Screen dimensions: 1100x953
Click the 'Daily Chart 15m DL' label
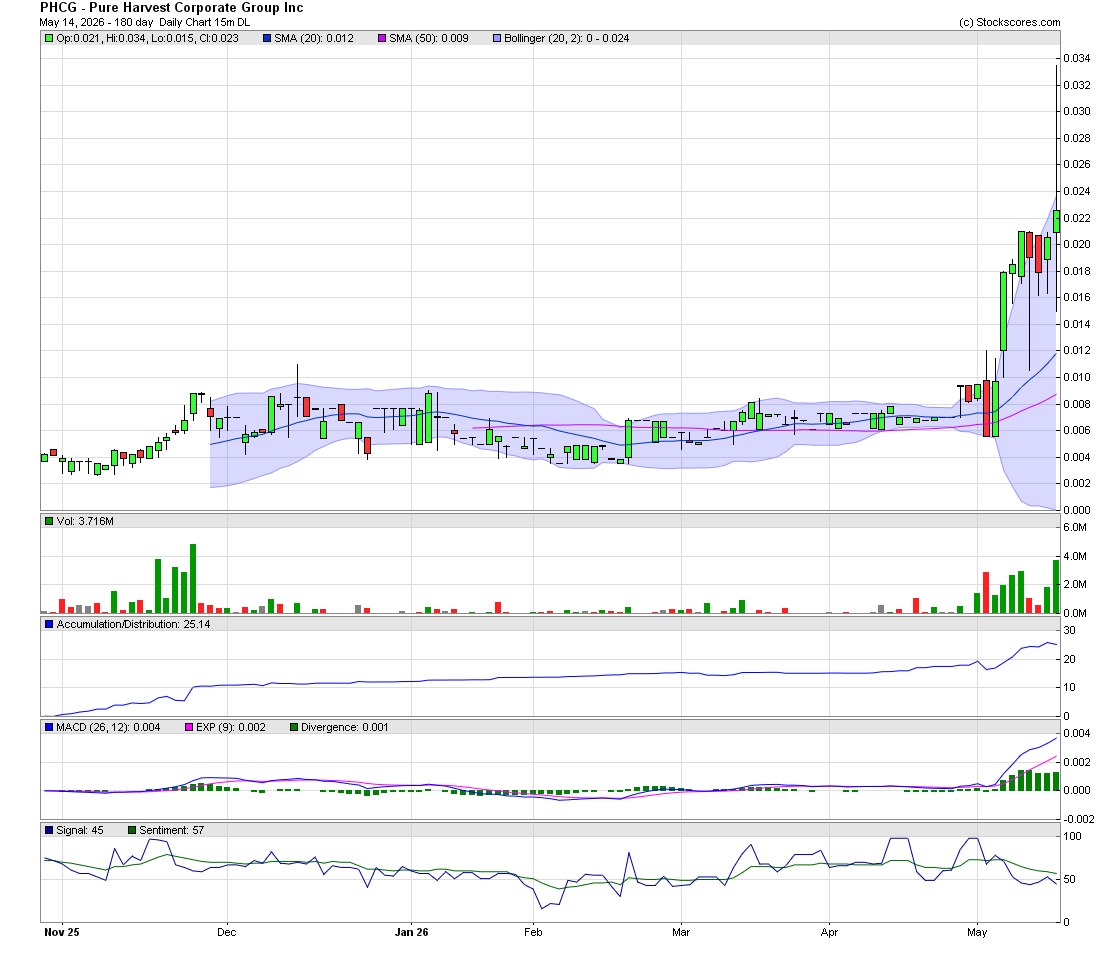(205, 22)
